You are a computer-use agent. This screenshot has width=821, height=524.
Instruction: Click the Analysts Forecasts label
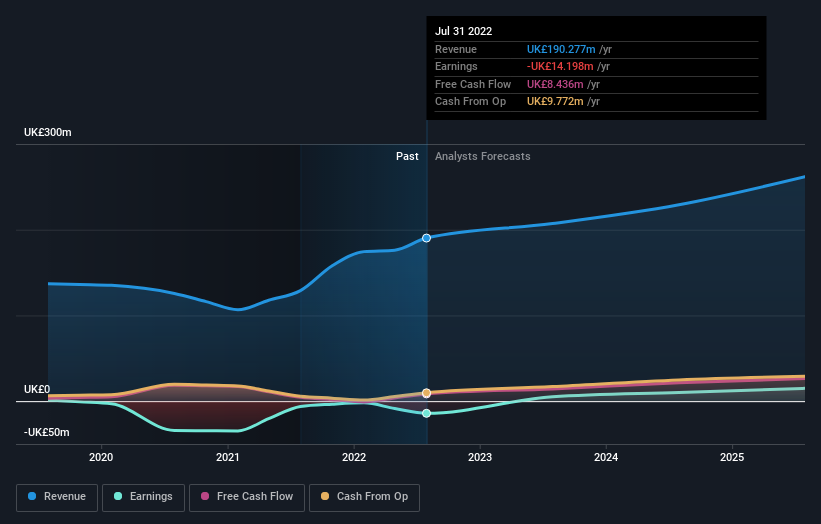[x=483, y=157]
